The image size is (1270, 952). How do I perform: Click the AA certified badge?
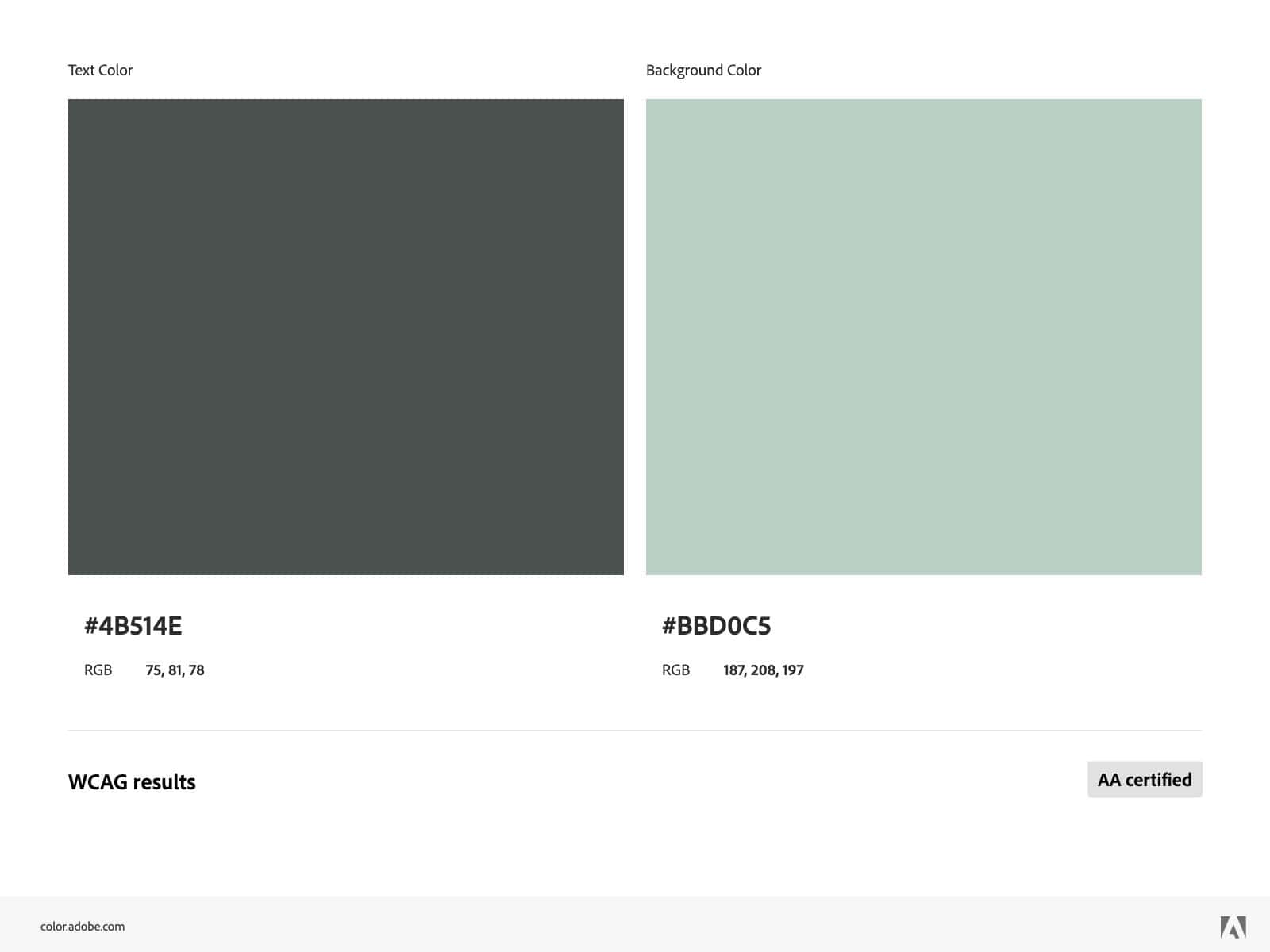click(x=1145, y=780)
